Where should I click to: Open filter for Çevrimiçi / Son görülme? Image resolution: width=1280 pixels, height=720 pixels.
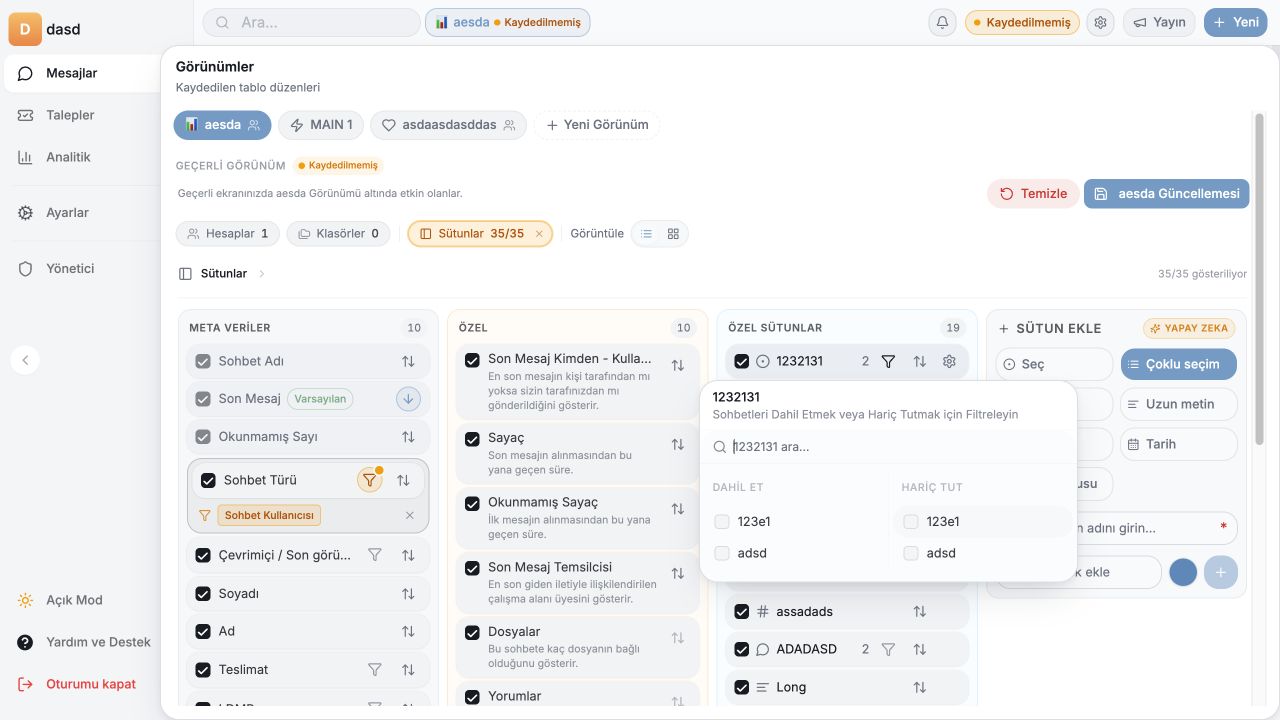click(x=375, y=555)
